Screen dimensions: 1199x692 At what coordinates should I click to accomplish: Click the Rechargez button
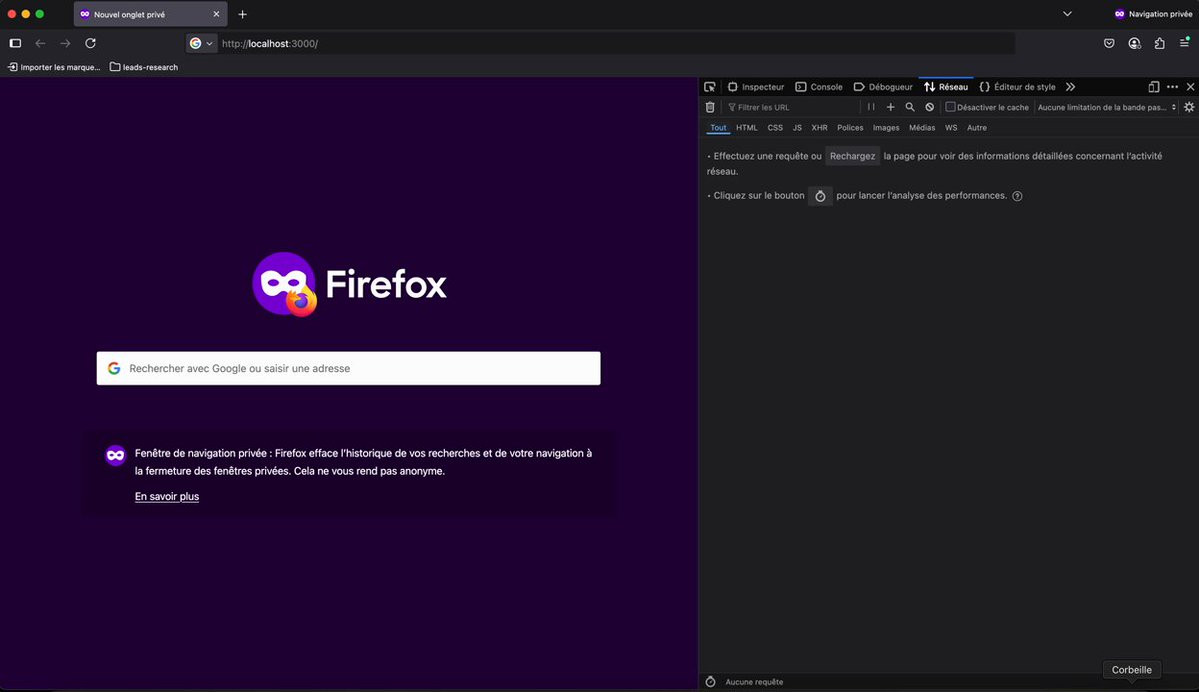click(852, 156)
